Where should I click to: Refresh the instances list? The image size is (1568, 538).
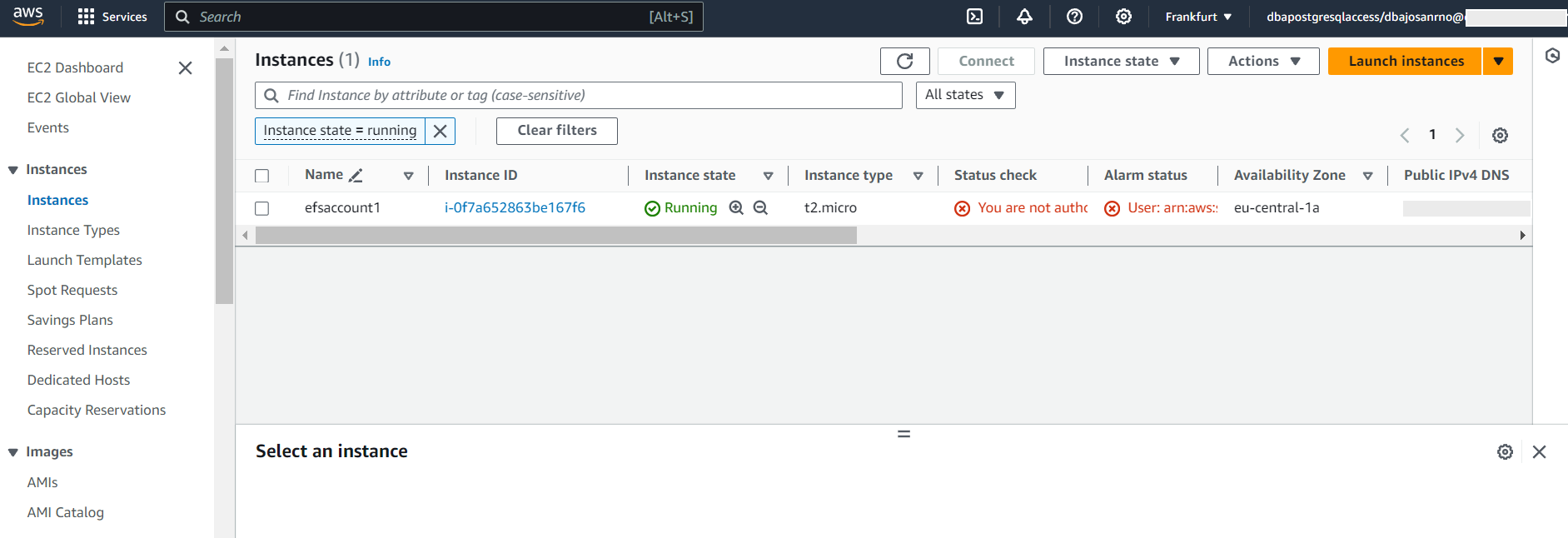pyautogui.click(x=904, y=61)
